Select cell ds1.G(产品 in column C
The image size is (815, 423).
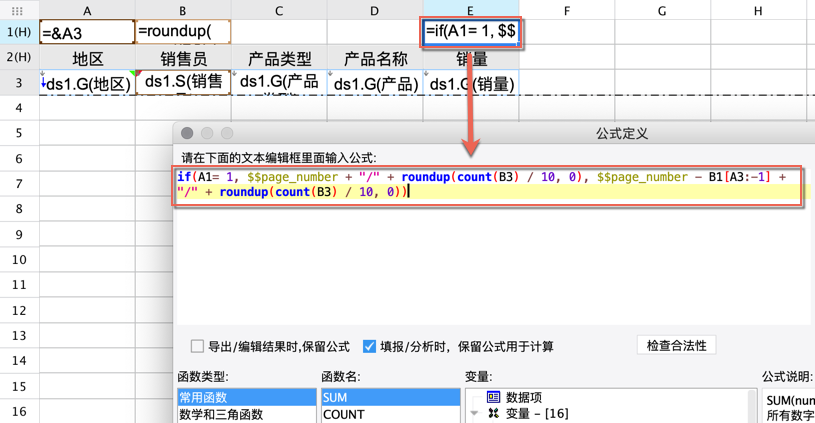[279, 83]
